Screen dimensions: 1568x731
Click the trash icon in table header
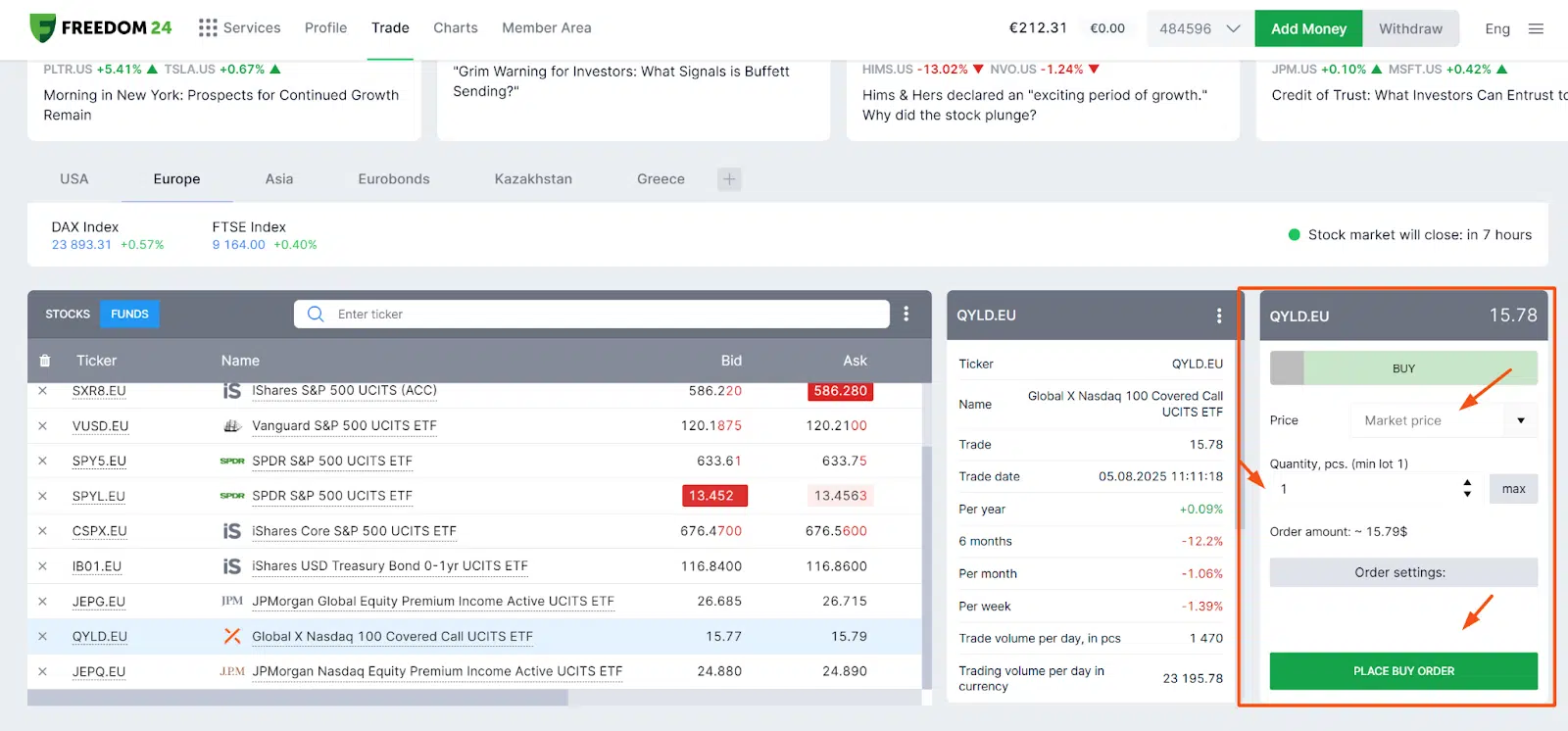[45, 361]
